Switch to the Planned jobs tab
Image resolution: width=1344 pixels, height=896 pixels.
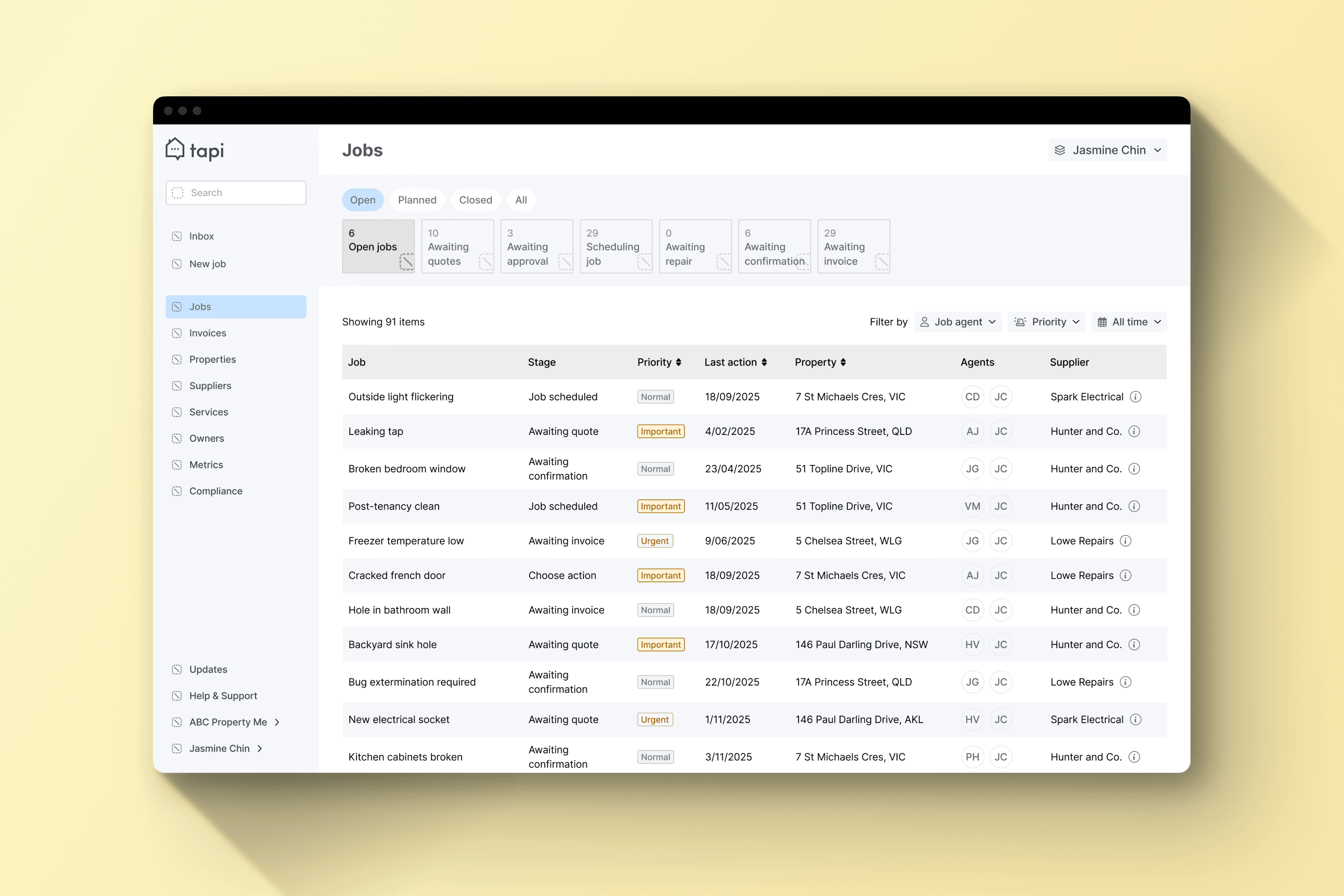click(417, 200)
